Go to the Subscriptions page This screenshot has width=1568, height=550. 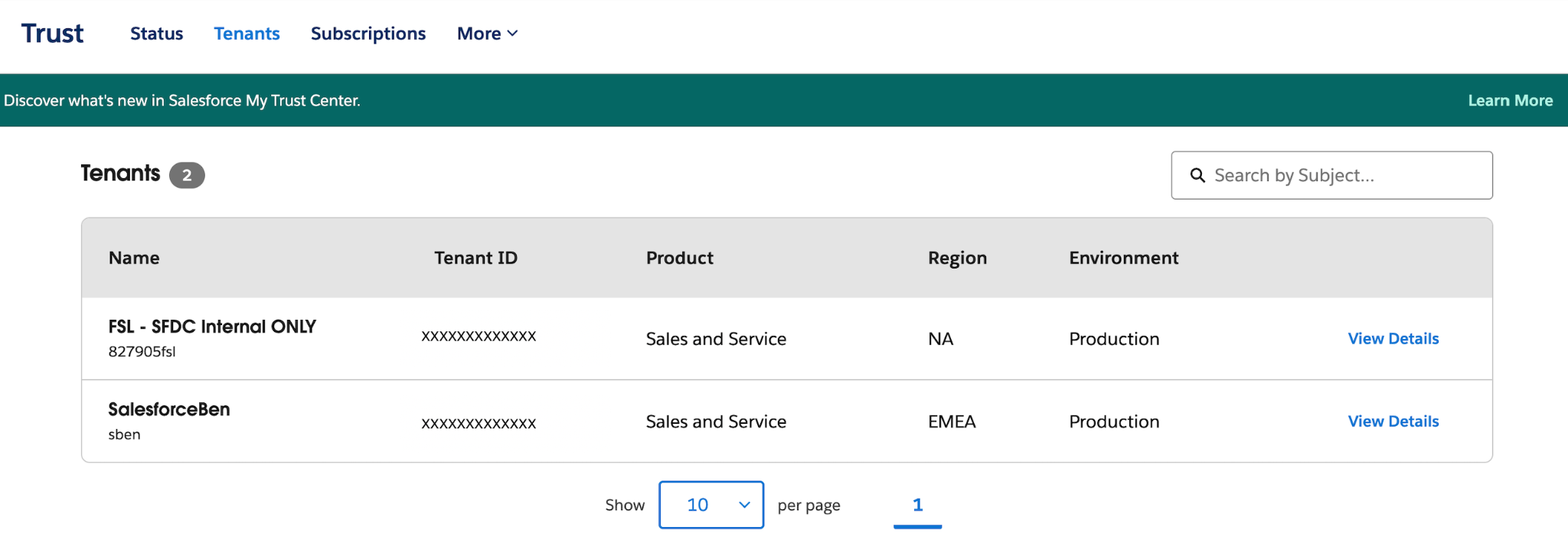pyautogui.click(x=367, y=34)
